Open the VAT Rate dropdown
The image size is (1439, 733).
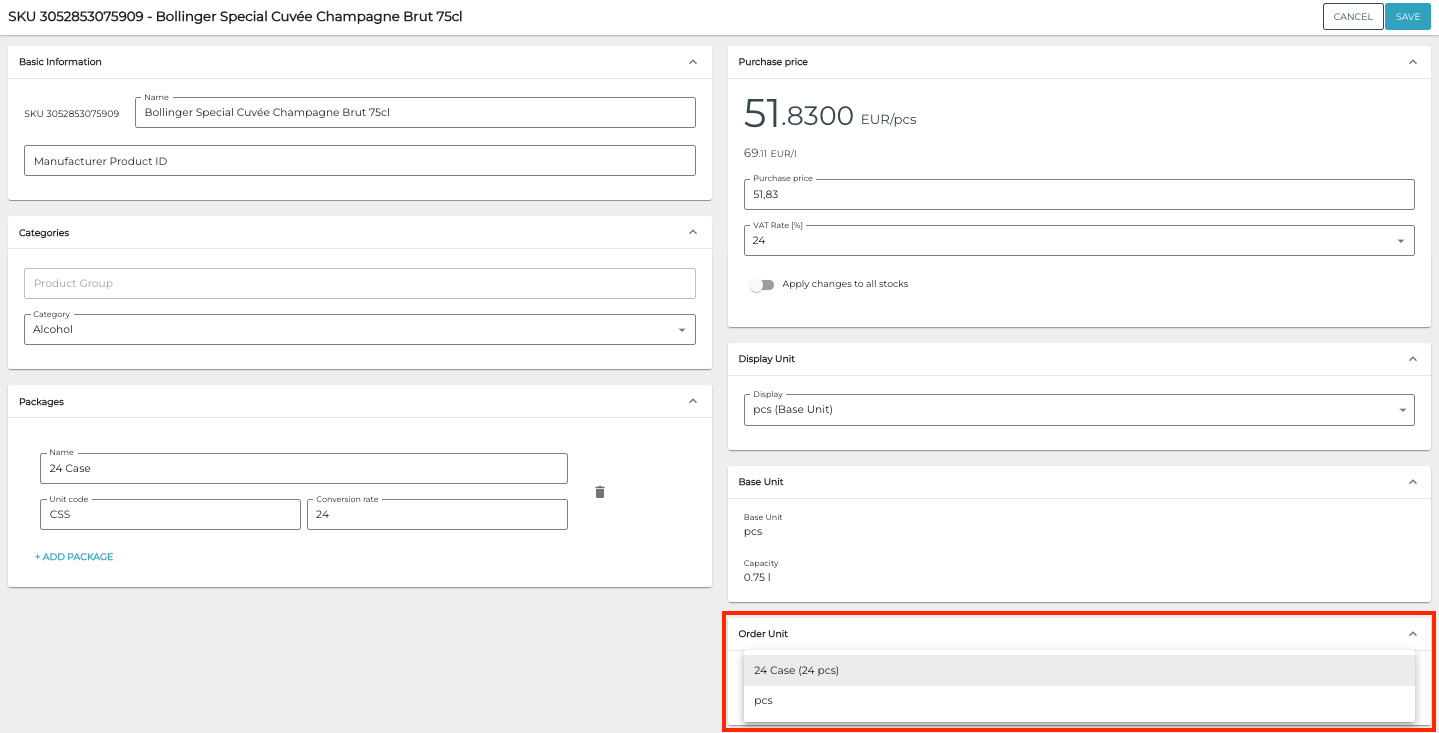(1402, 240)
